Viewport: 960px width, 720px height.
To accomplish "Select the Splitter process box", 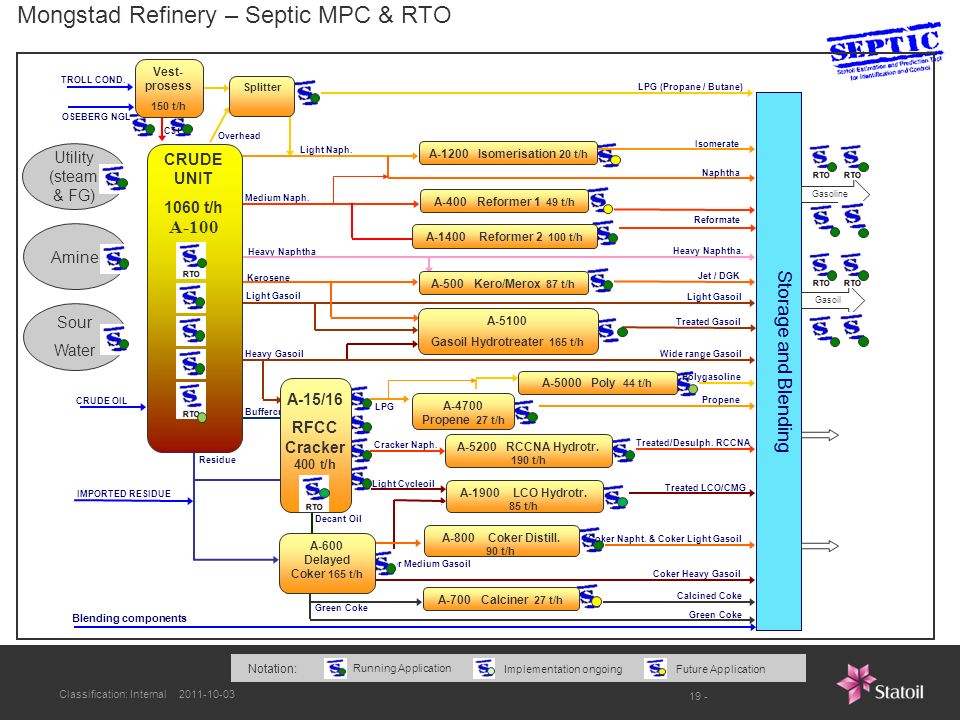I will tap(262, 96).
